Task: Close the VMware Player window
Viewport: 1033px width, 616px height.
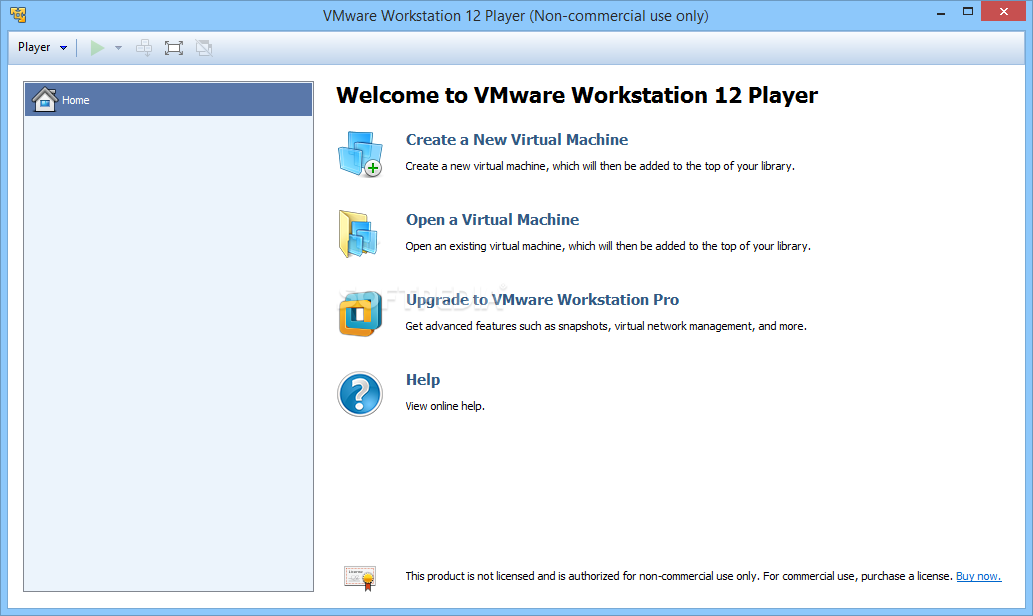Action: pyautogui.click(x=1003, y=12)
